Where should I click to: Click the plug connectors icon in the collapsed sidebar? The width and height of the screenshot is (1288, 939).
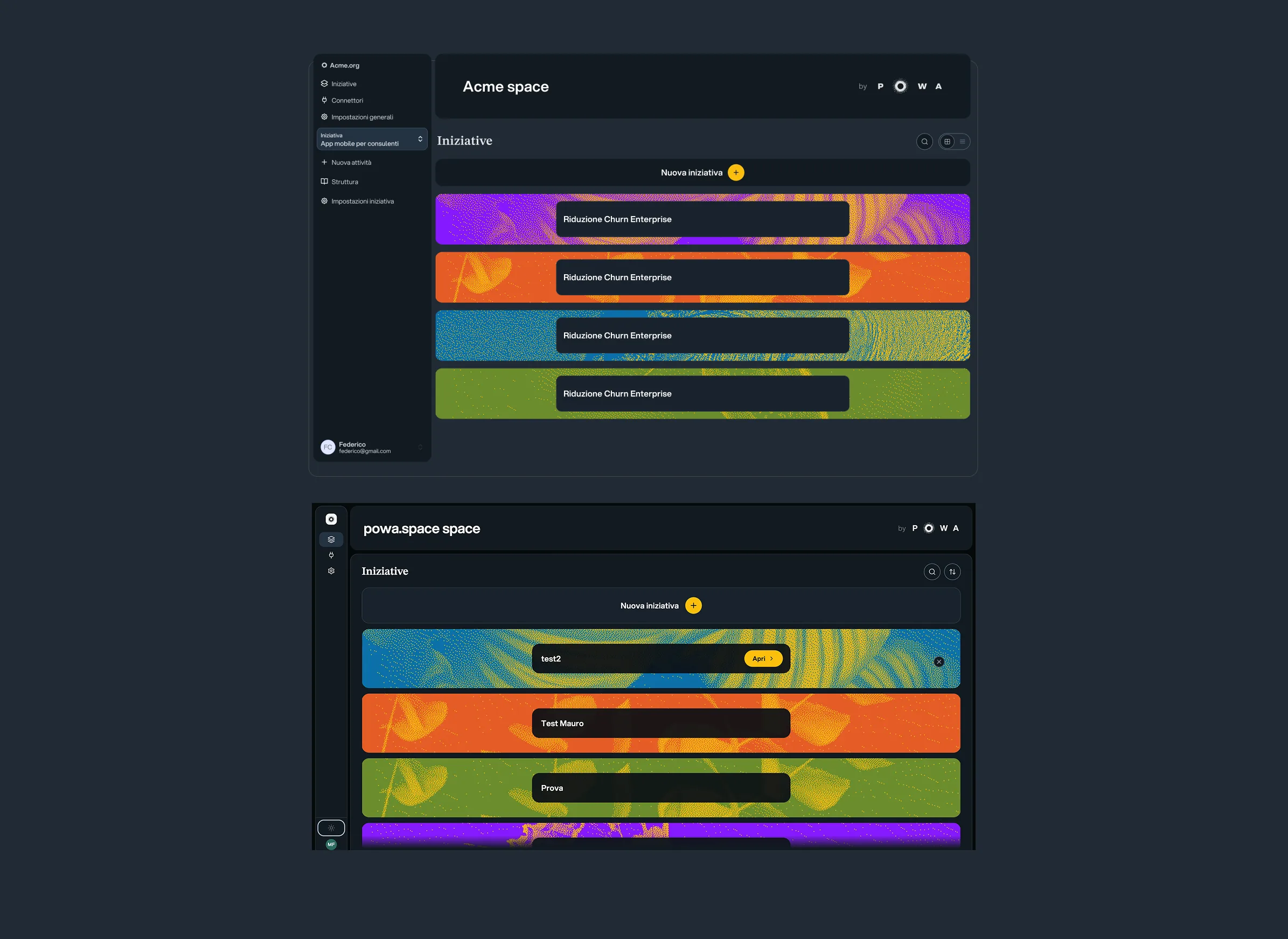click(x=331, y=555)
